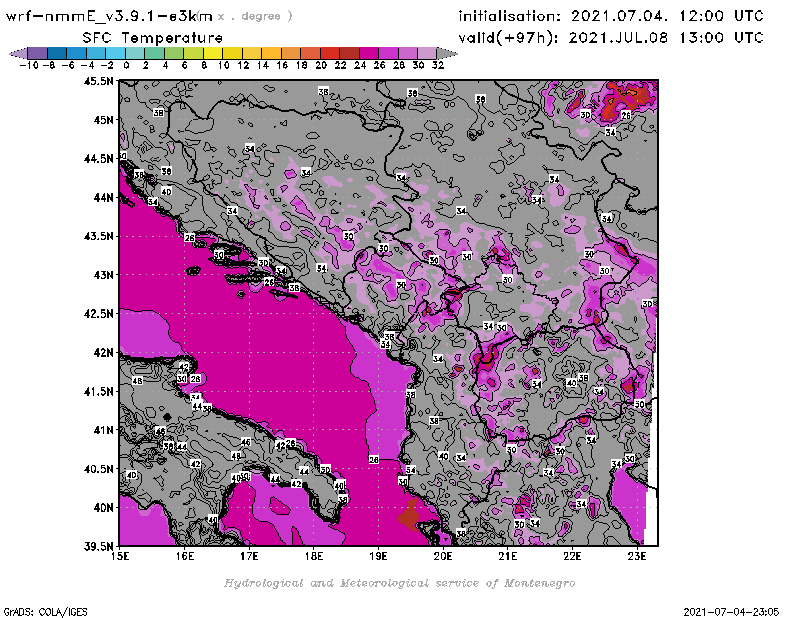Click the '45N' latitude label
The image size is (800, 618).
pos(103,120)
